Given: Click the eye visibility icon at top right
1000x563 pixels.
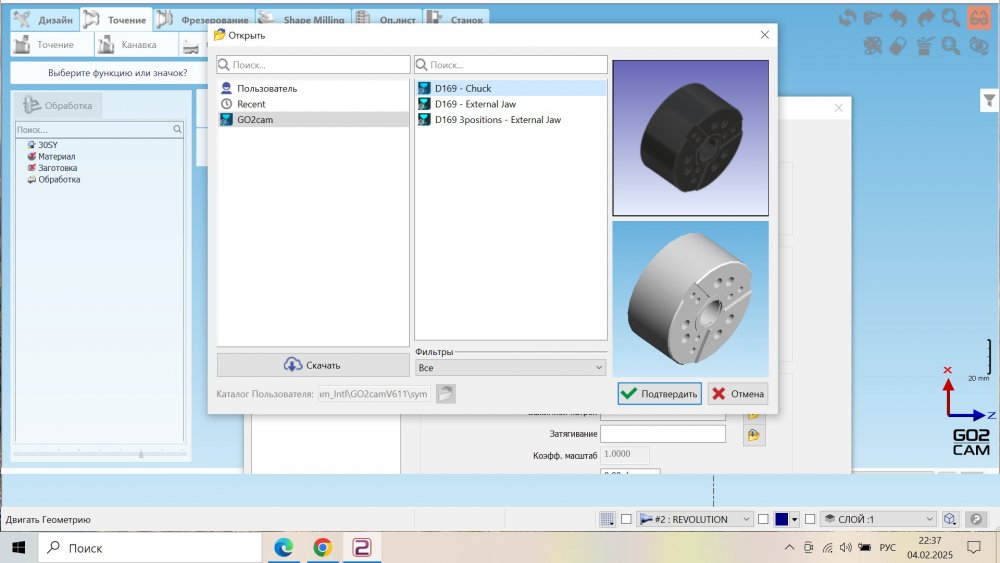Looking at the screenshot, I should (x=978, y=45).
